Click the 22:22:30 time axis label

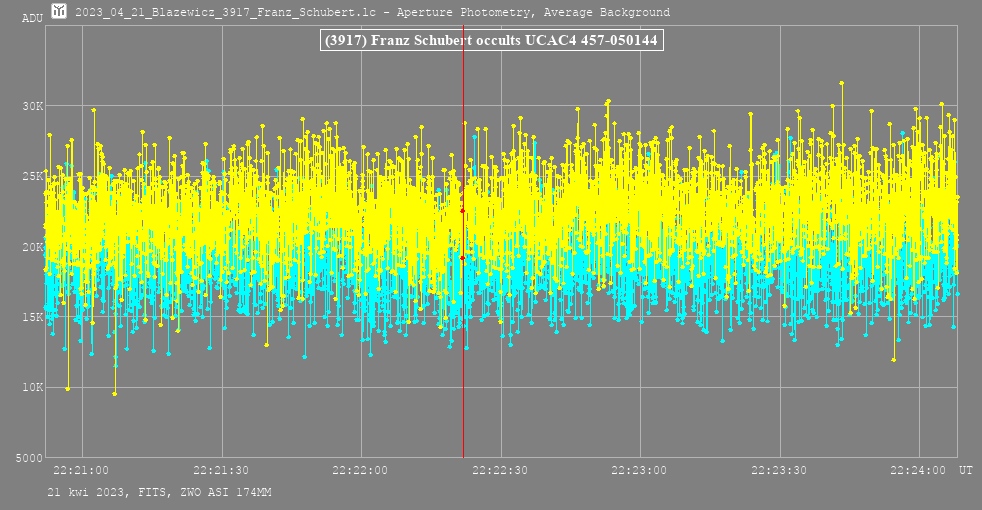(x=500, y=470)
